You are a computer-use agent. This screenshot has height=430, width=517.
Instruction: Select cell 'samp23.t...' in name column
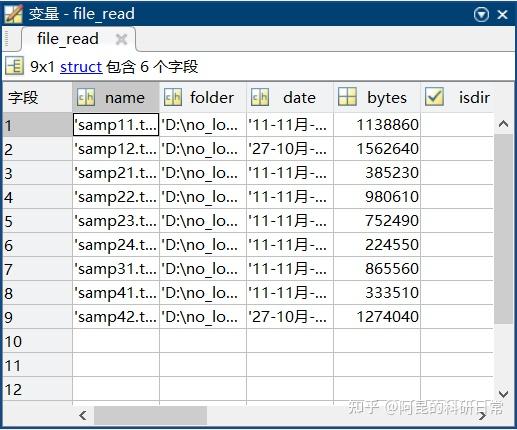(116, 221)
